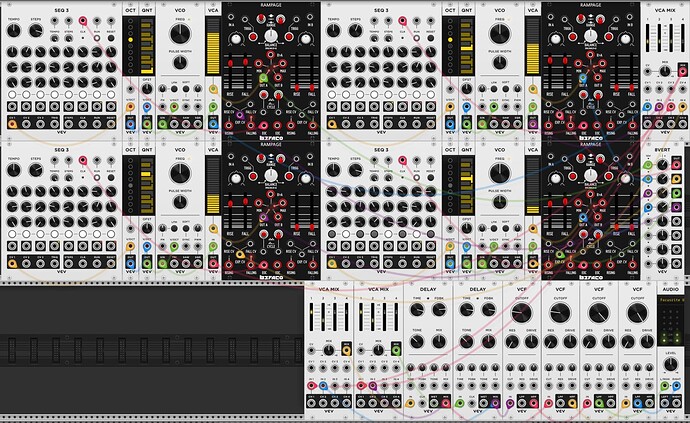Image resolution: width=690 pixels, height=423 pixels.
Task: Click the LEFT output jack on AUDIO module
Action: [x=664, y=402]
